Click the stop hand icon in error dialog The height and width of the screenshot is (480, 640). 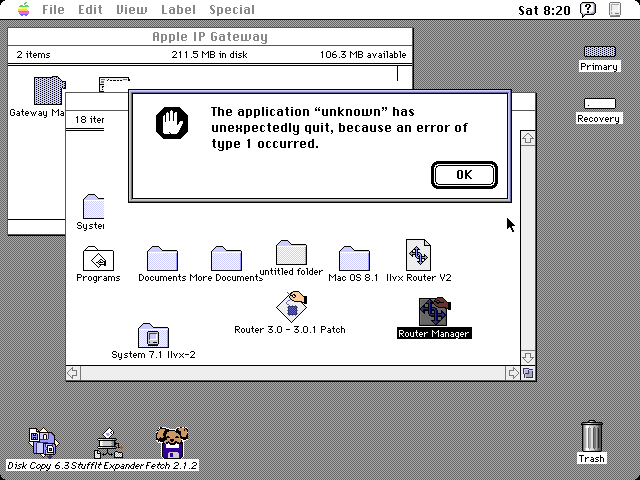pyautogui.click(x=172, y=123)
